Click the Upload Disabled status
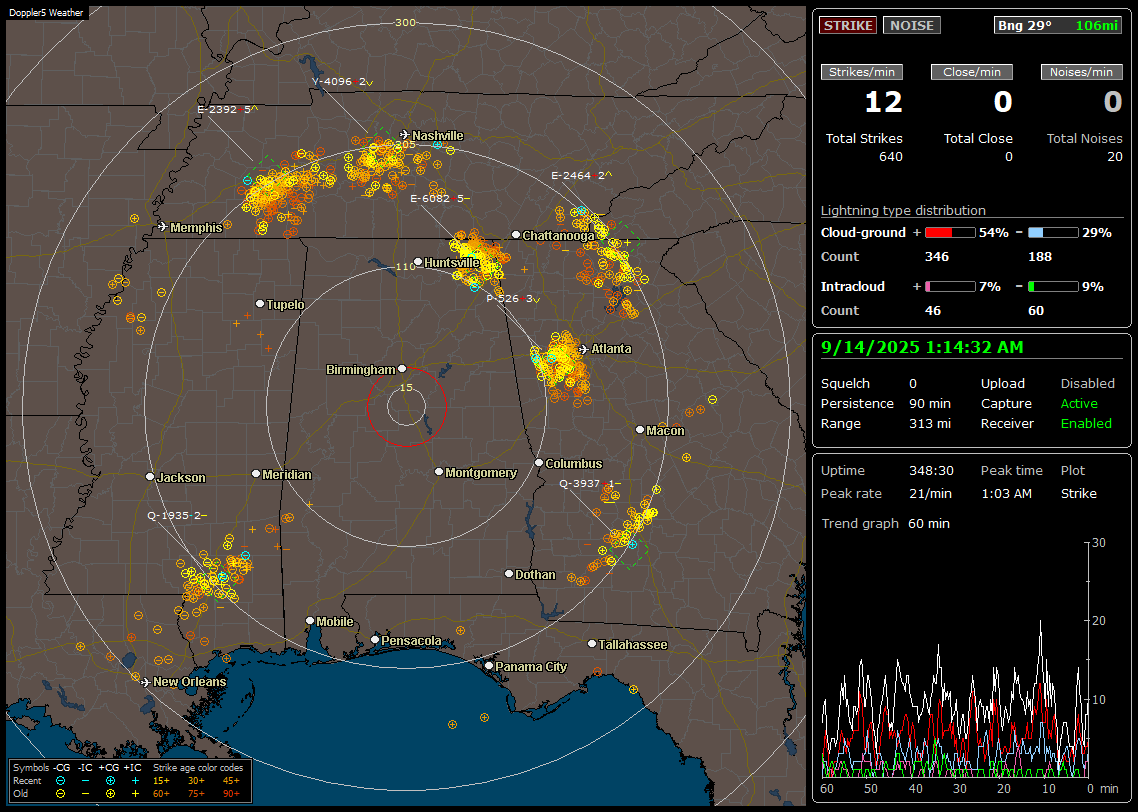 point(1087,384)
